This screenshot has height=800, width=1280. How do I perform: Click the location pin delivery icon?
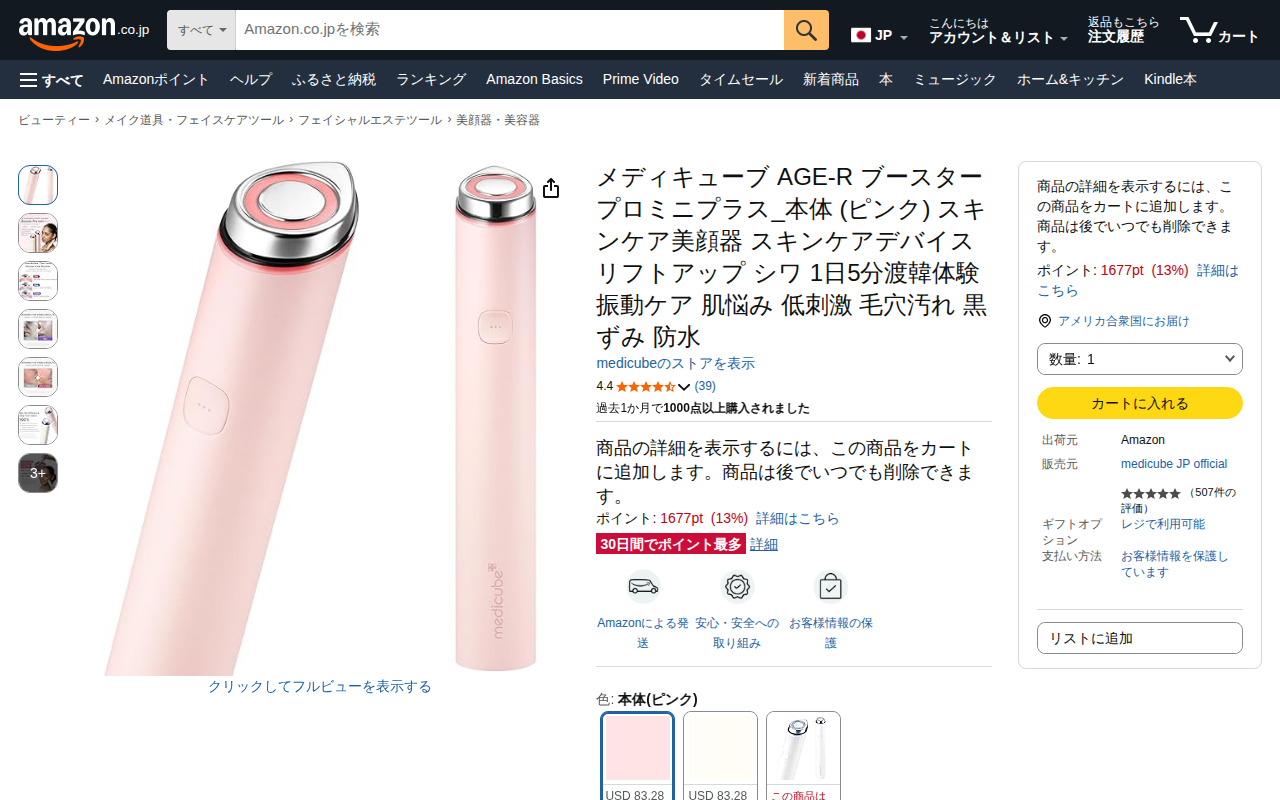[x=1045, y=321]
